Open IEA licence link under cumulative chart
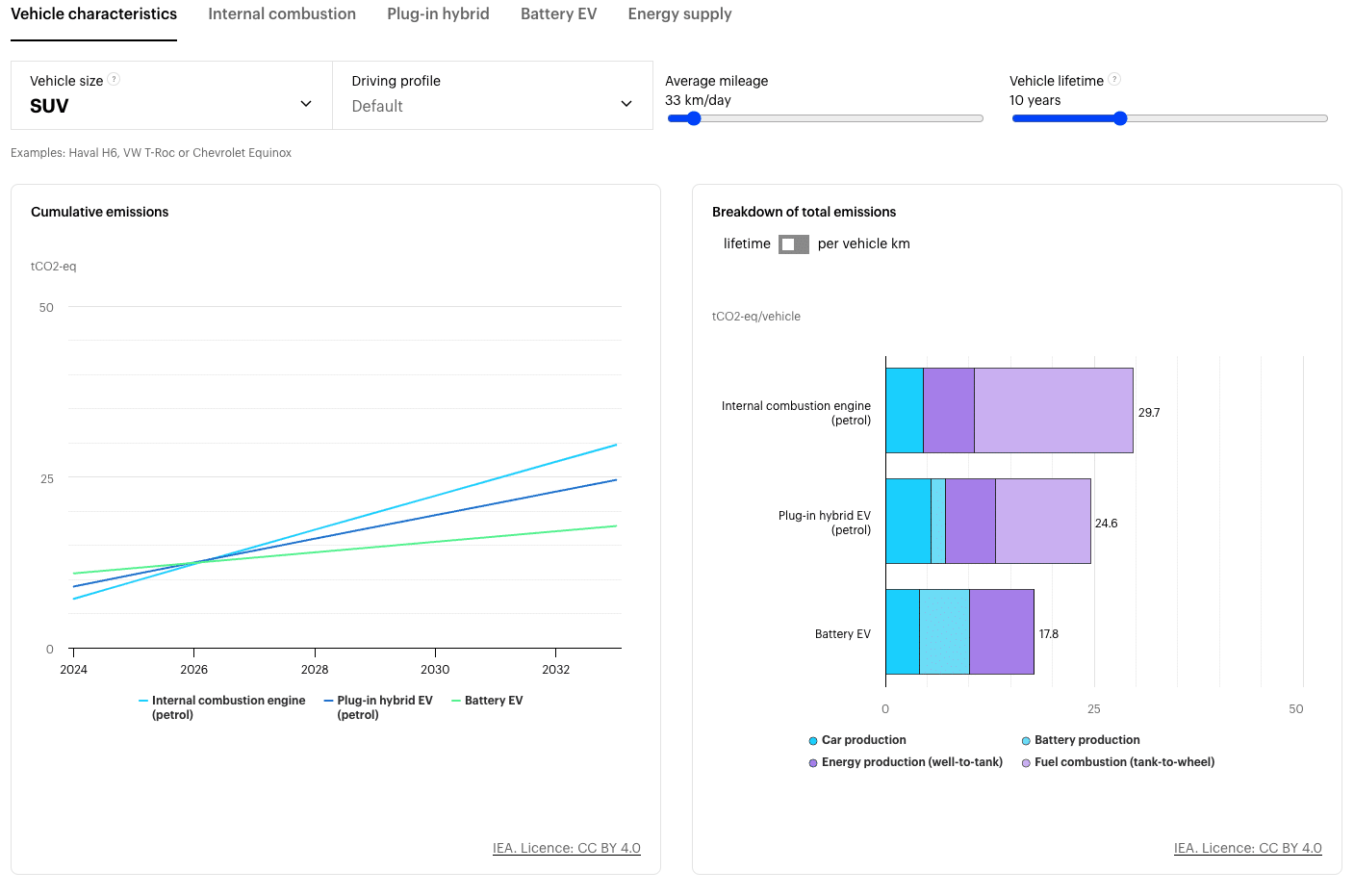 coord(566,848)
